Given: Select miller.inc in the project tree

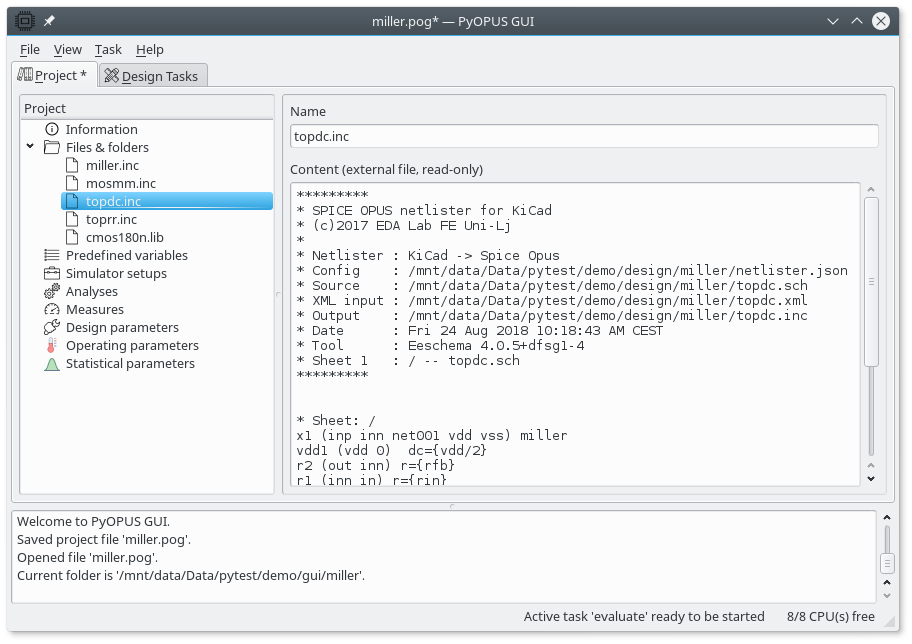Looking at the screenshot, I should point(112,165).
